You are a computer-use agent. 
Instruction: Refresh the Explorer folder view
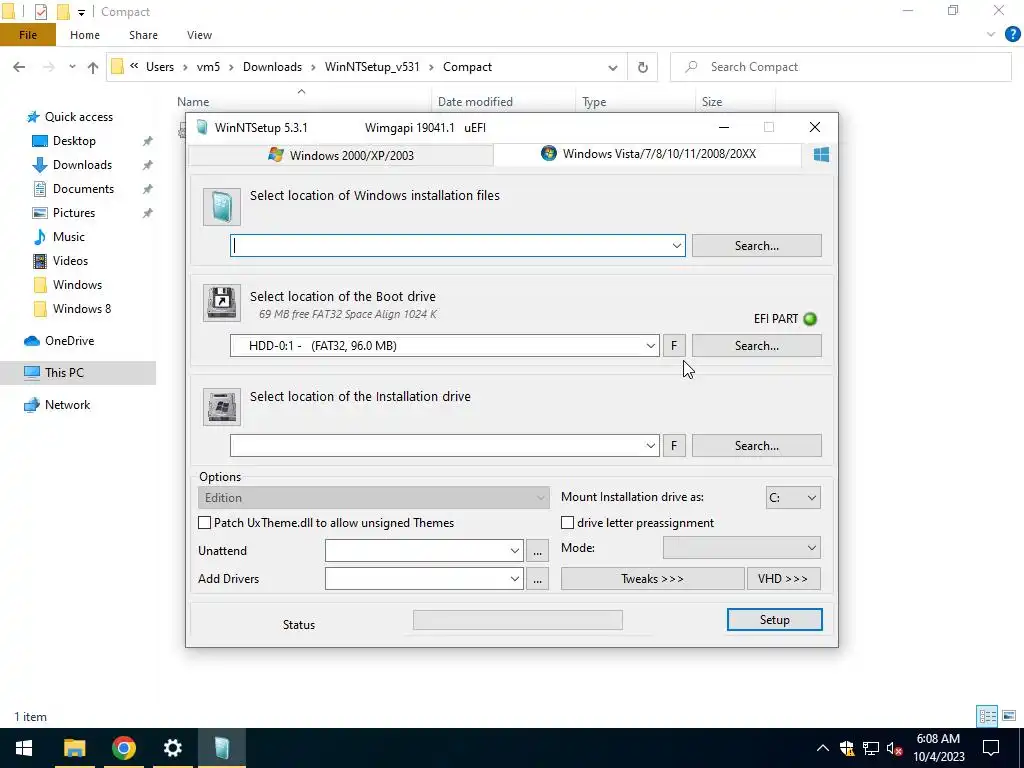click(643, 67)
